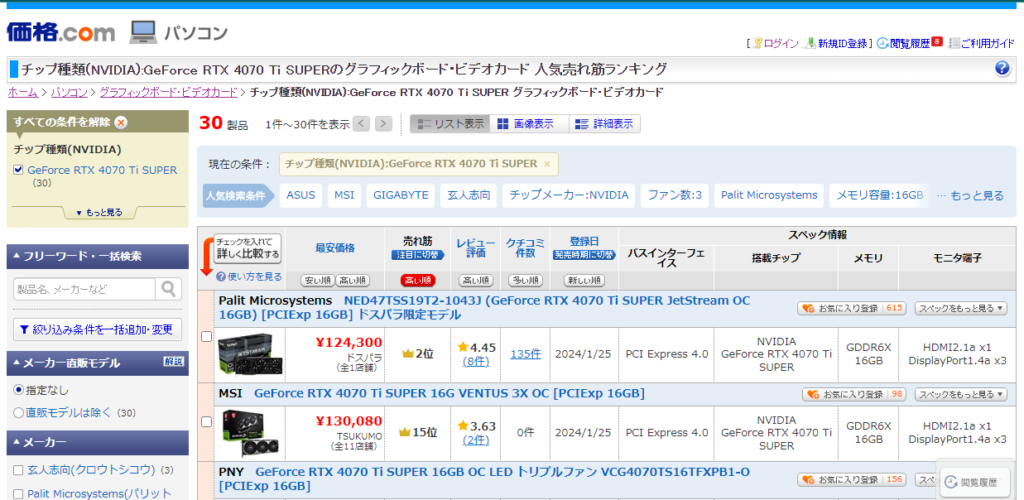Open the 135件 クチコミ link

[525, 354]
